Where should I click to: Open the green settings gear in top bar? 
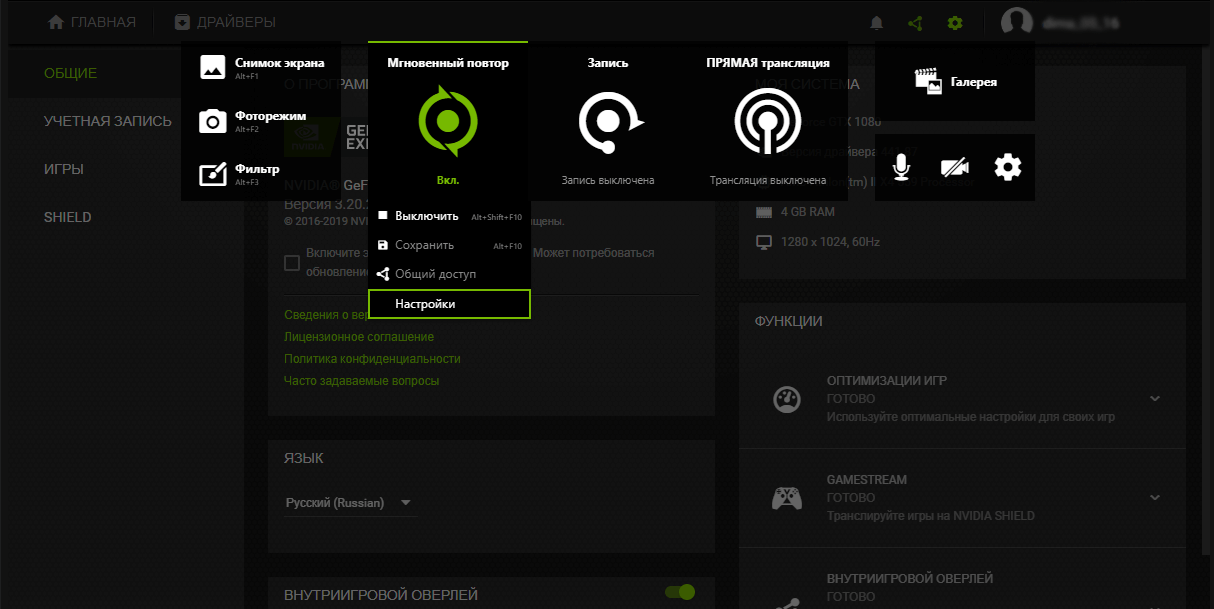coord(955,22)
